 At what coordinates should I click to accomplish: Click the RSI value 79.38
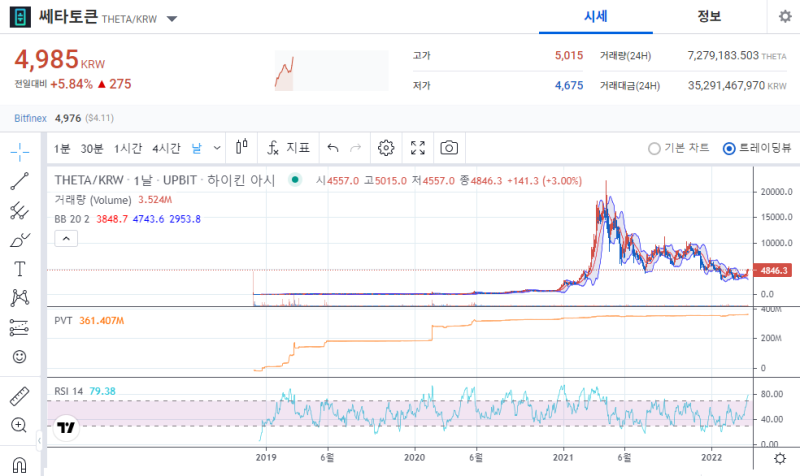click(103, 391)
